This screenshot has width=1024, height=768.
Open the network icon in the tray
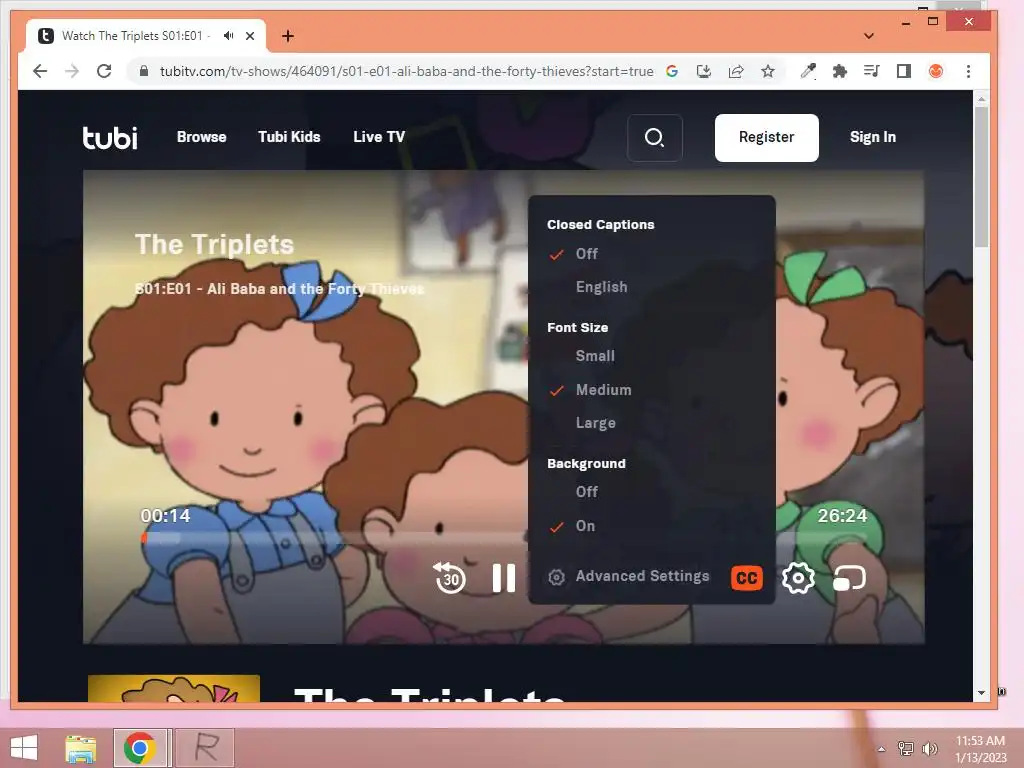905,749
